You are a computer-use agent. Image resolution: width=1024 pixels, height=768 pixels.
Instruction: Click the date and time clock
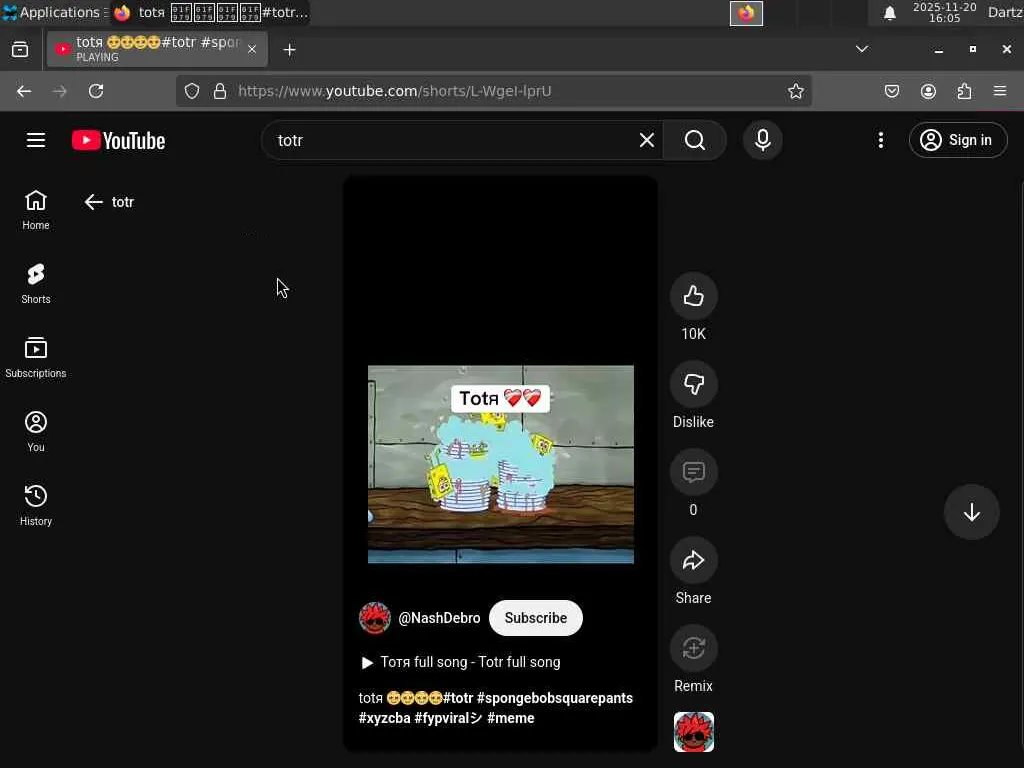tap(944, 12)
